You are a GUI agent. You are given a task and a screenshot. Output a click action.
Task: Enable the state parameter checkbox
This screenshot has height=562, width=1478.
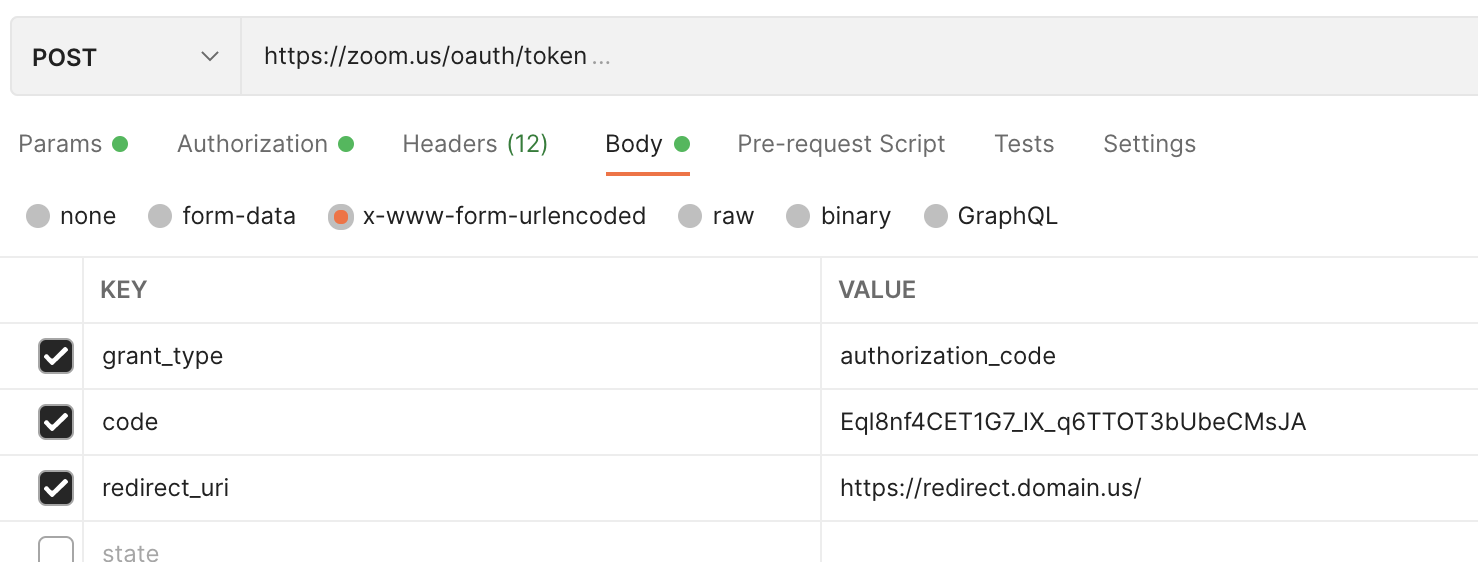click(x=56, y=550)
